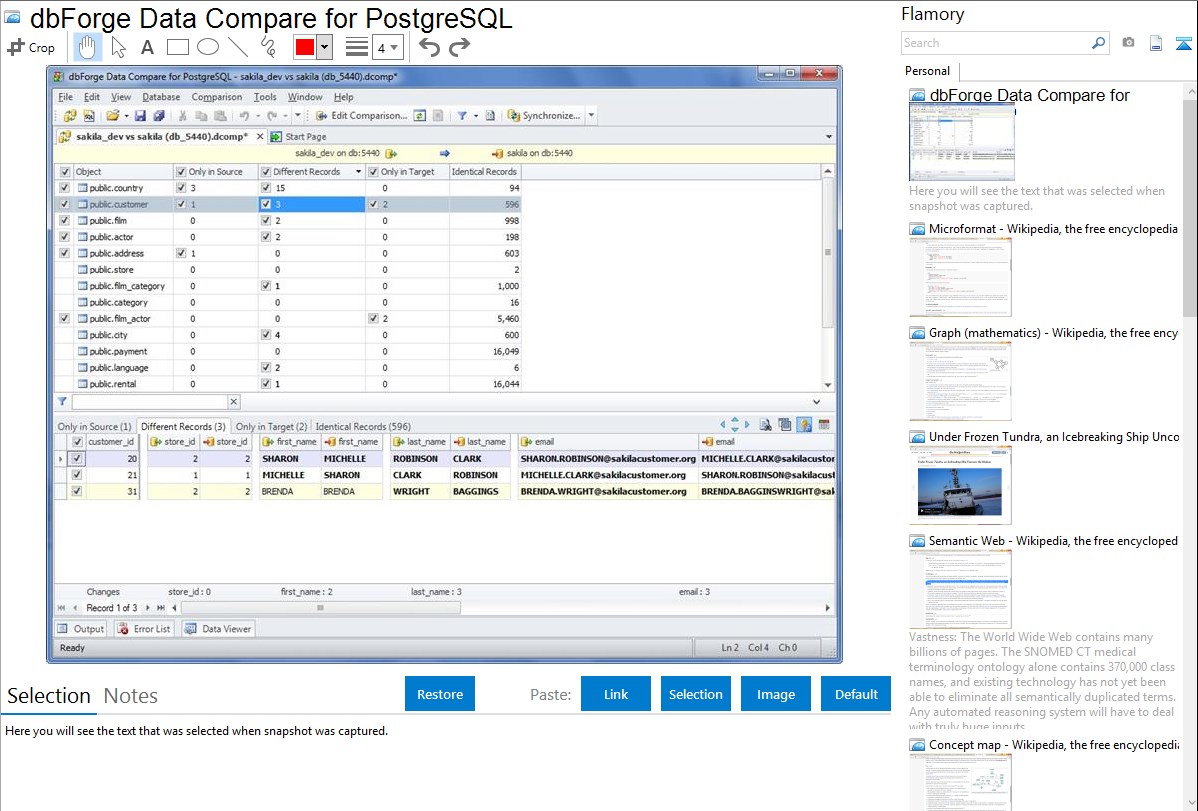Uncheck the public.country object checkbox

pos(64,188)
